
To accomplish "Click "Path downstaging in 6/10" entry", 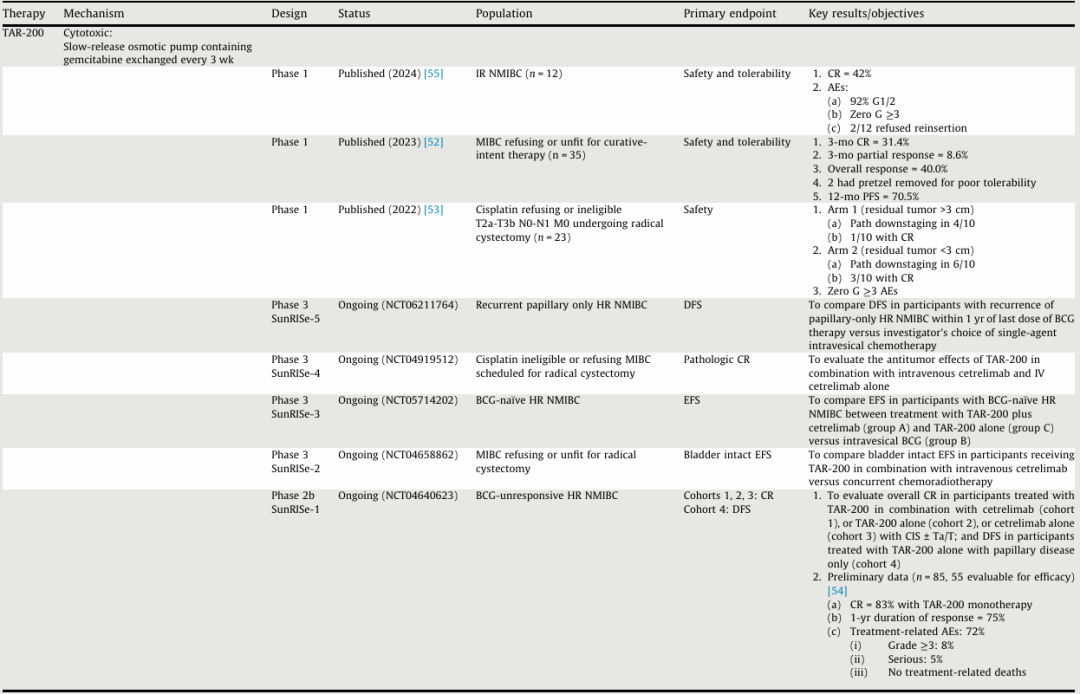I will [x=912, y=264].
